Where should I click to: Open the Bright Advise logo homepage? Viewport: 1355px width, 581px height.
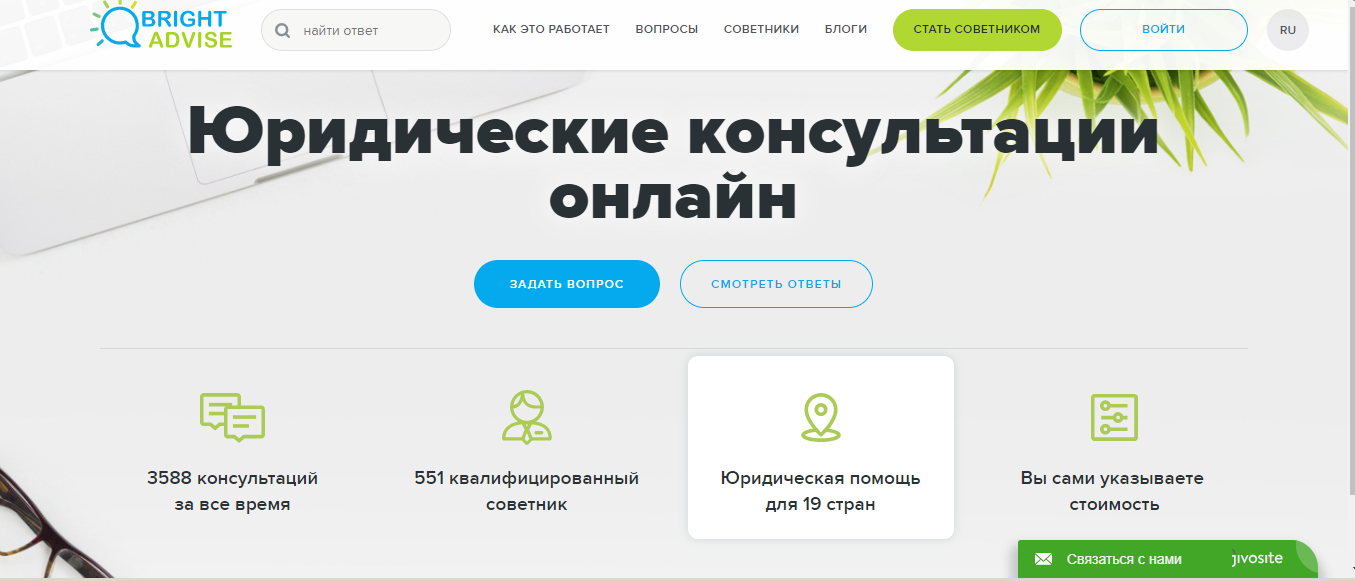pos(161,25)
